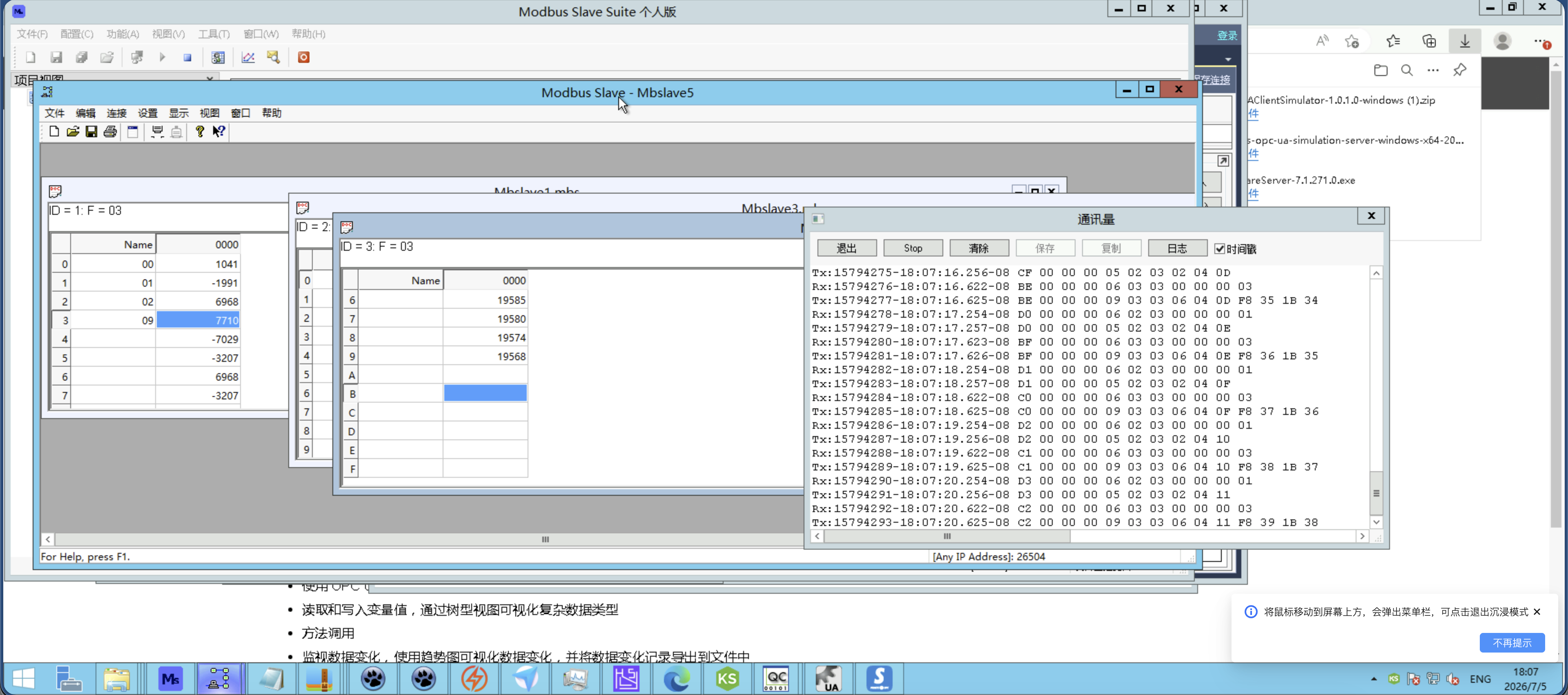The width and height of the screenshot is (1568, 695).
Task: Click search icon in downloads panel
Action: (x=1407, y=70)
